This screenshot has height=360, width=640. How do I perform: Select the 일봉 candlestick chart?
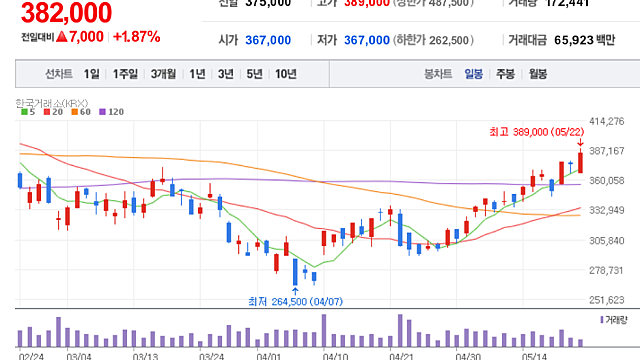(473, 74)
